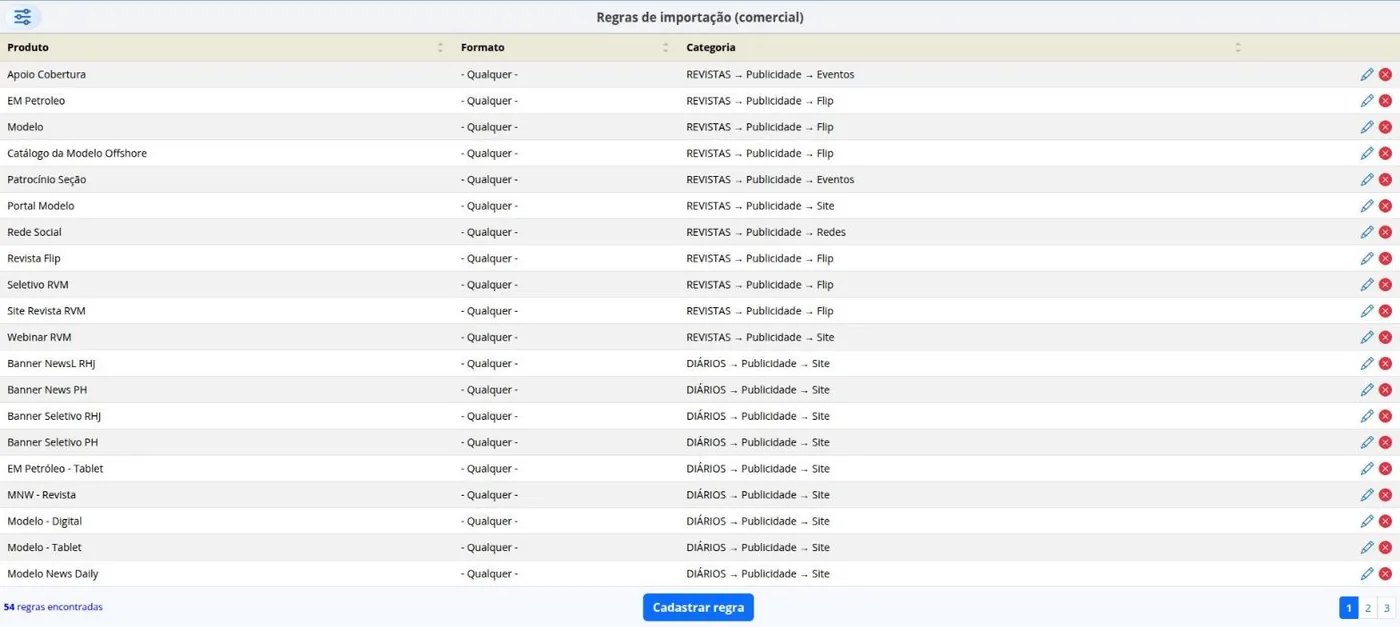Delete the EM Petroleo rule
This screenshot has height=627, width=1400.
pos(1385,100)
